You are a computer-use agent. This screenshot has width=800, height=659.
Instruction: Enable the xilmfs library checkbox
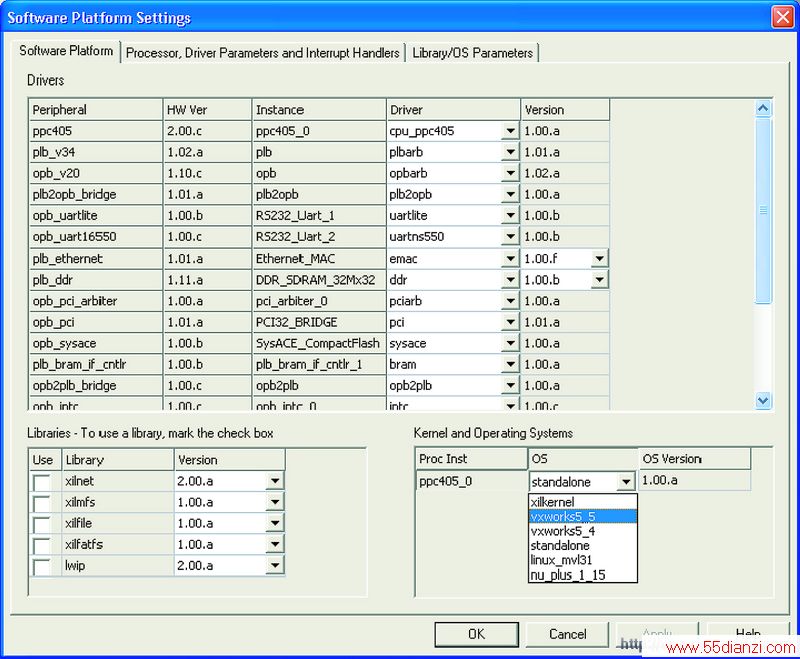[x=41, y=503]
